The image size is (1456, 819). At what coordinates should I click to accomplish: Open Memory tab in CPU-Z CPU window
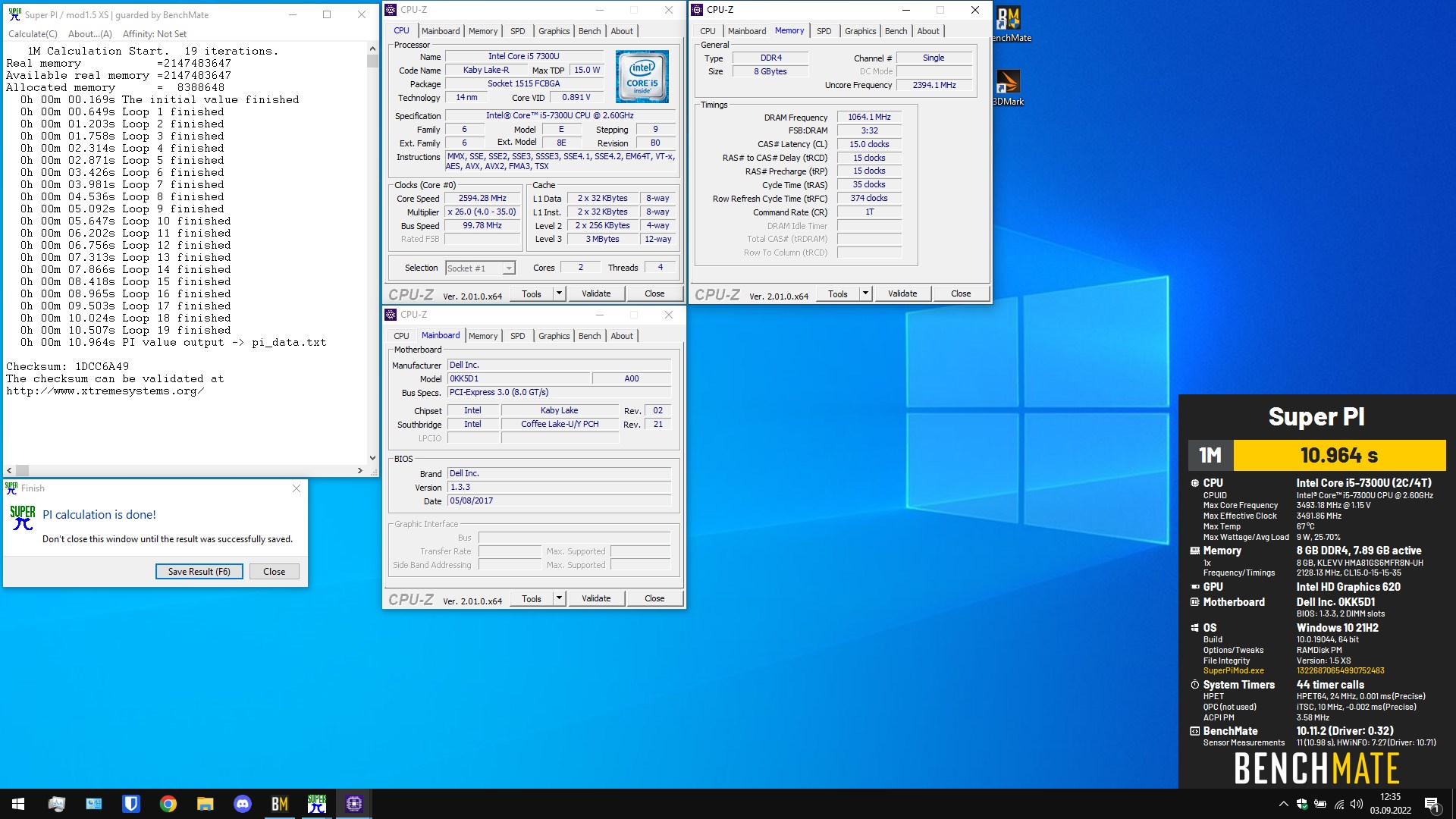[483, 31]
